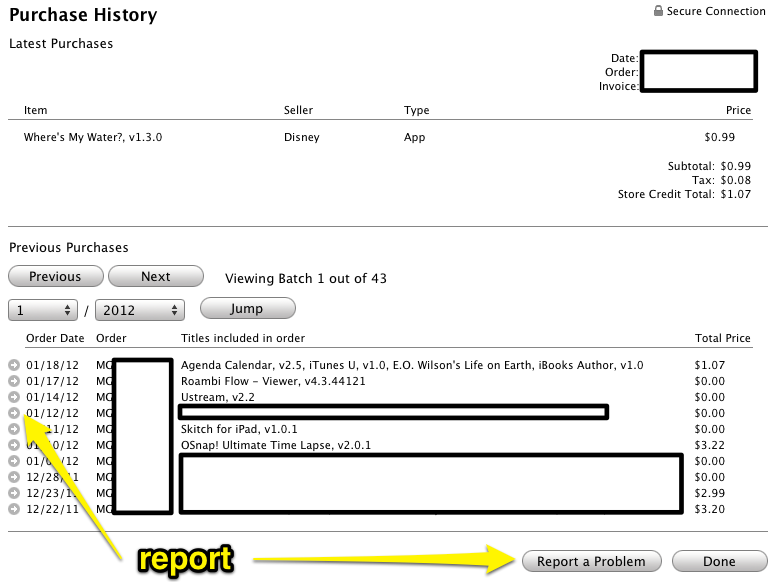Screen dimensions: 774x582
Task: Open arrow icon beside 12/23/11 order
Action: pos(14,493)
